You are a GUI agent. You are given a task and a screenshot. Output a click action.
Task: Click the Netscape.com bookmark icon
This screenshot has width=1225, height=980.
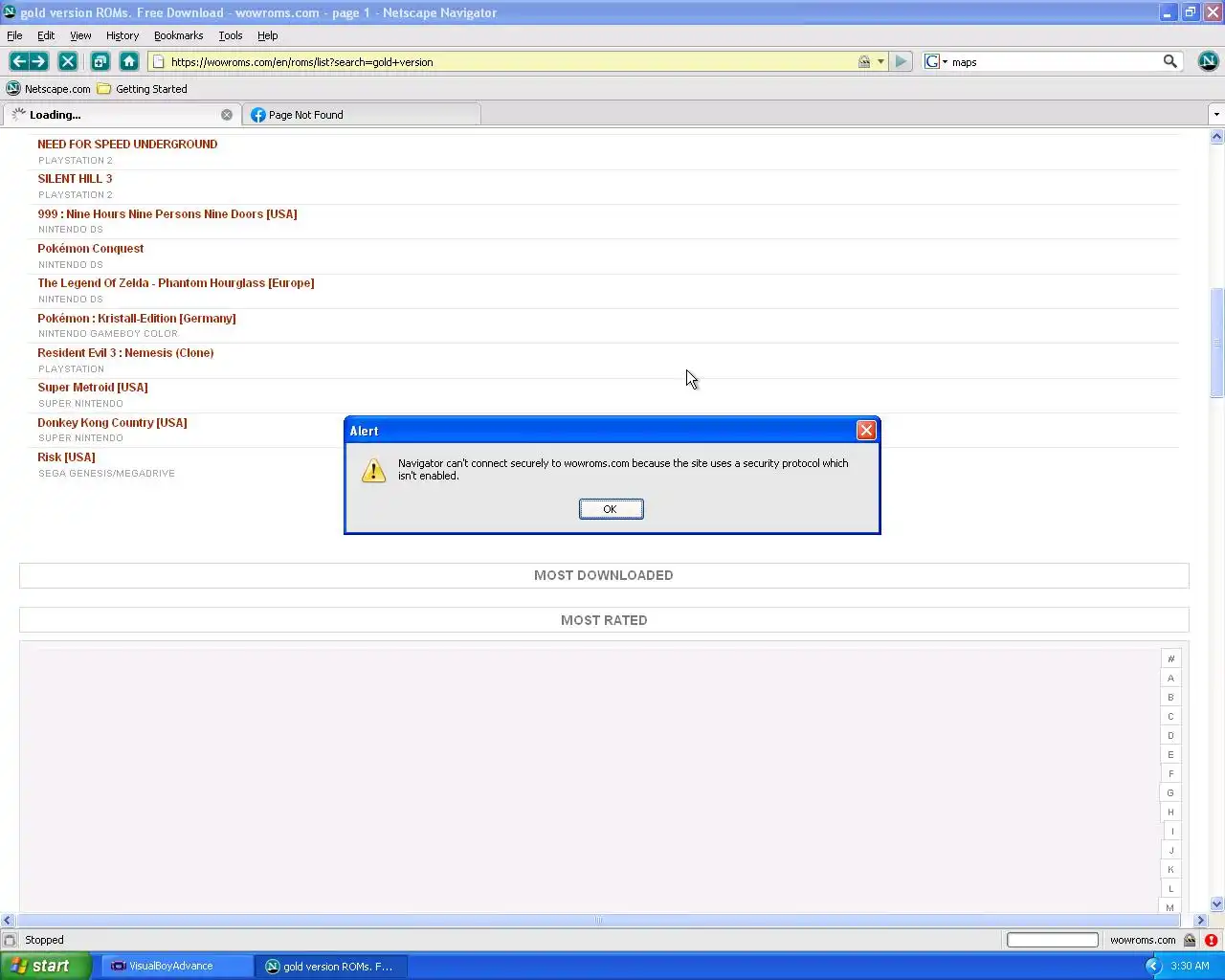click(x=13, y=89)
